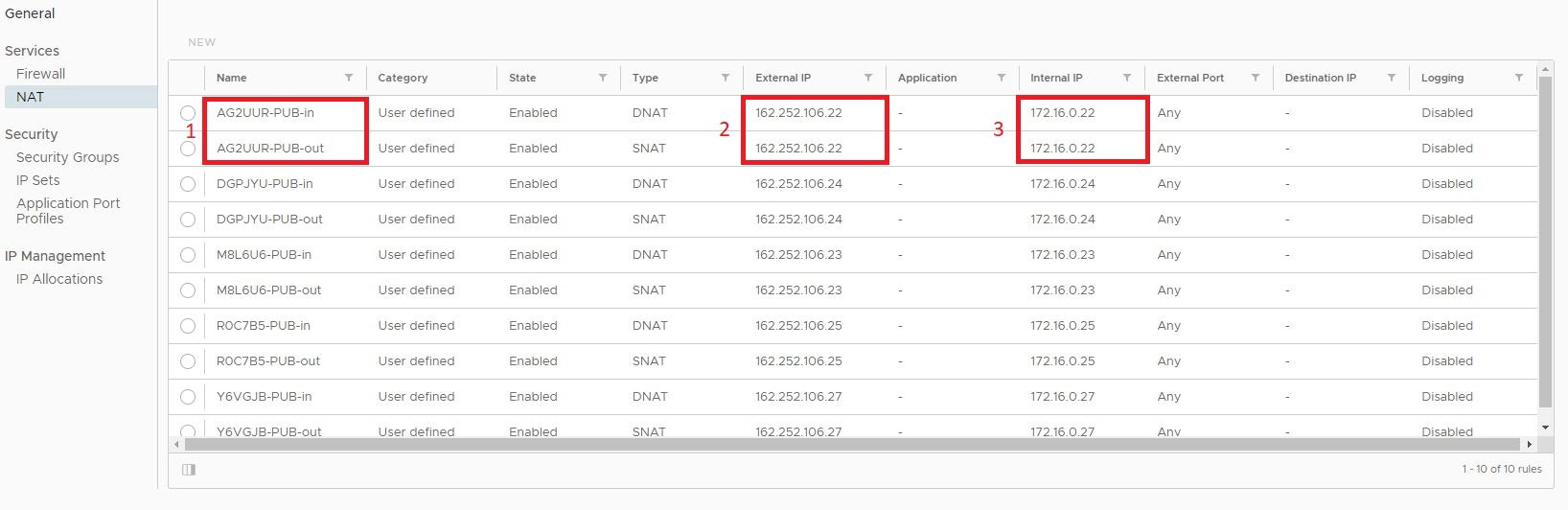
Task: Click the External IP column filter icon
Action: point(868,78)
